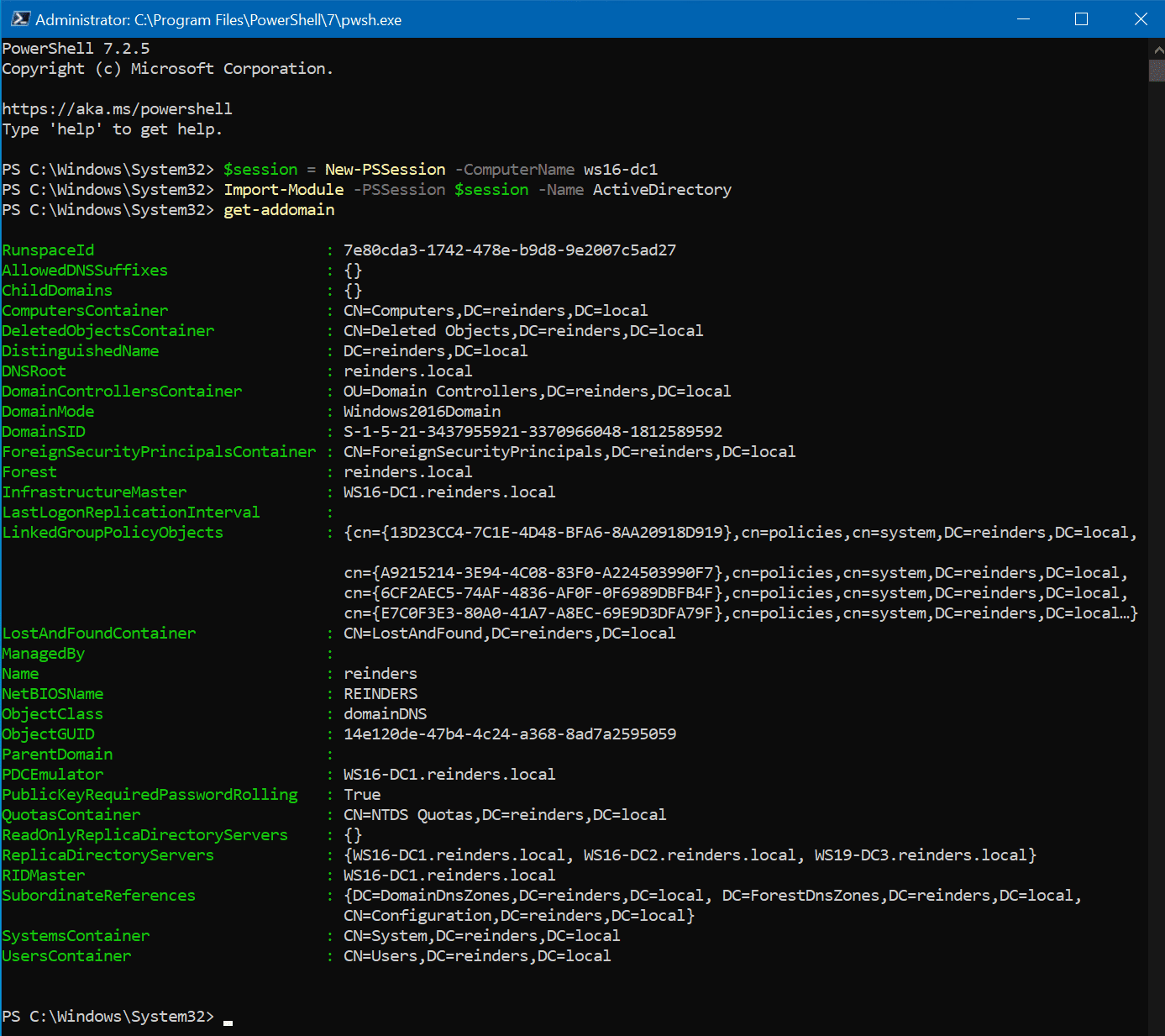Screen dimensions: 1165x1036
Task: Click the scrollbar up arrow
Action: pyautogui.click(x=1157, y=48)
